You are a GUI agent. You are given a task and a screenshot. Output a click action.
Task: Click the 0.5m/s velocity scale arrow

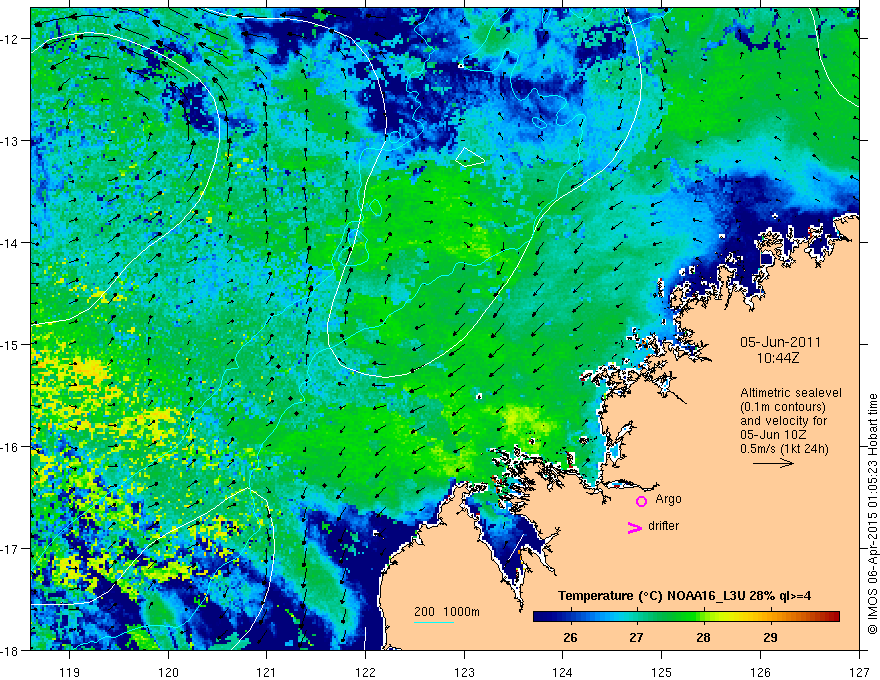(x=773, y=463)
